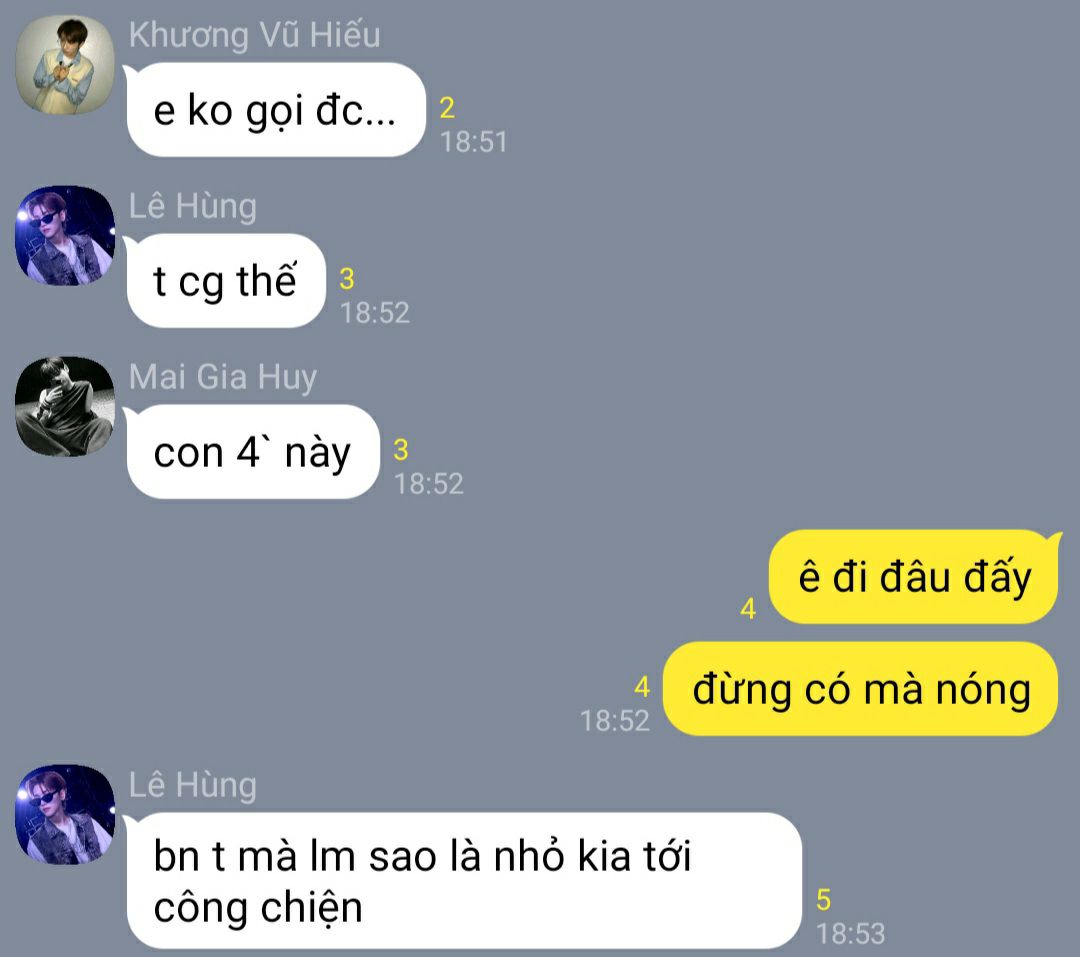Tap the 18:52 timestamp by the yellow bubble

[x=615, y=721]
